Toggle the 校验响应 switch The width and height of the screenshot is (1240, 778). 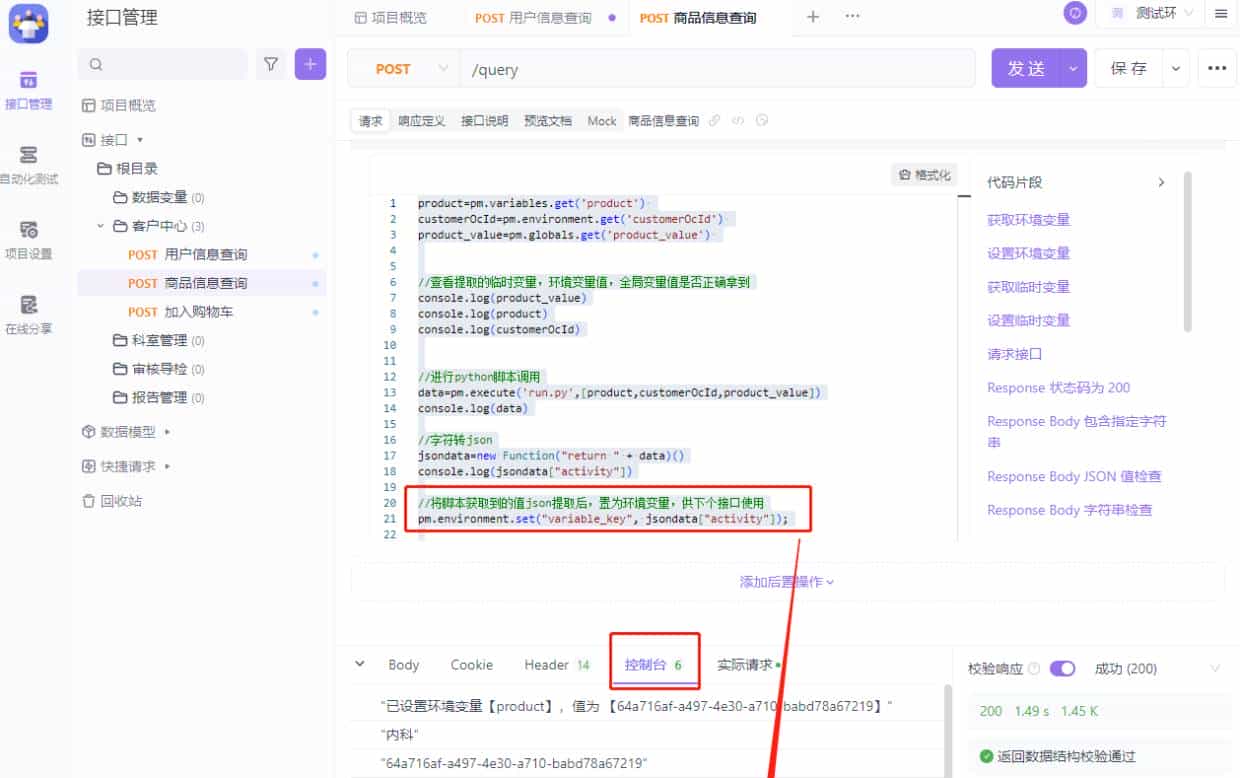1062,667
